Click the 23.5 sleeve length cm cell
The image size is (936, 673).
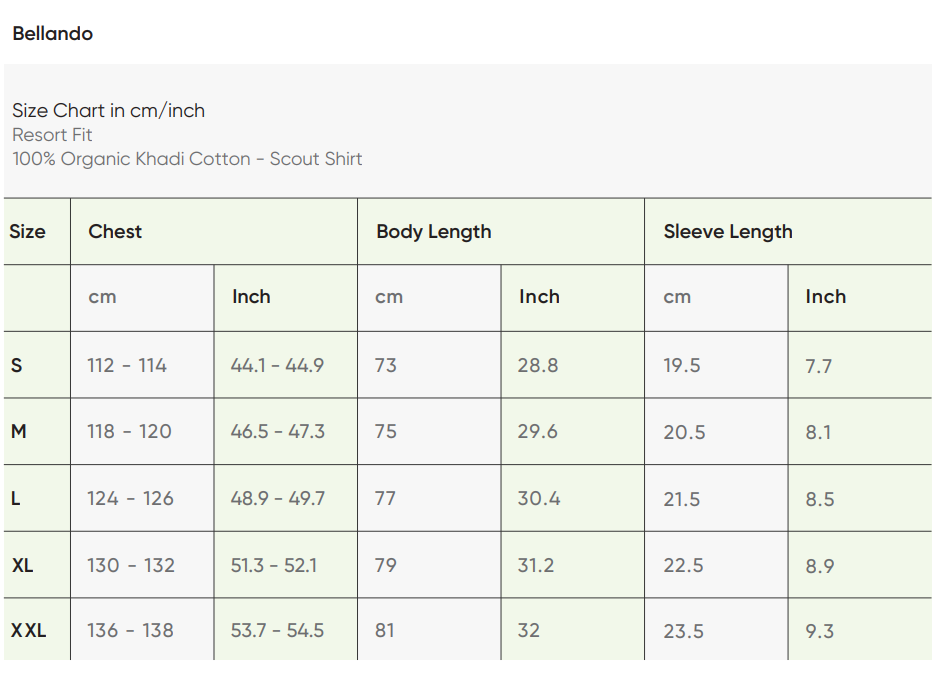[683, 632]
